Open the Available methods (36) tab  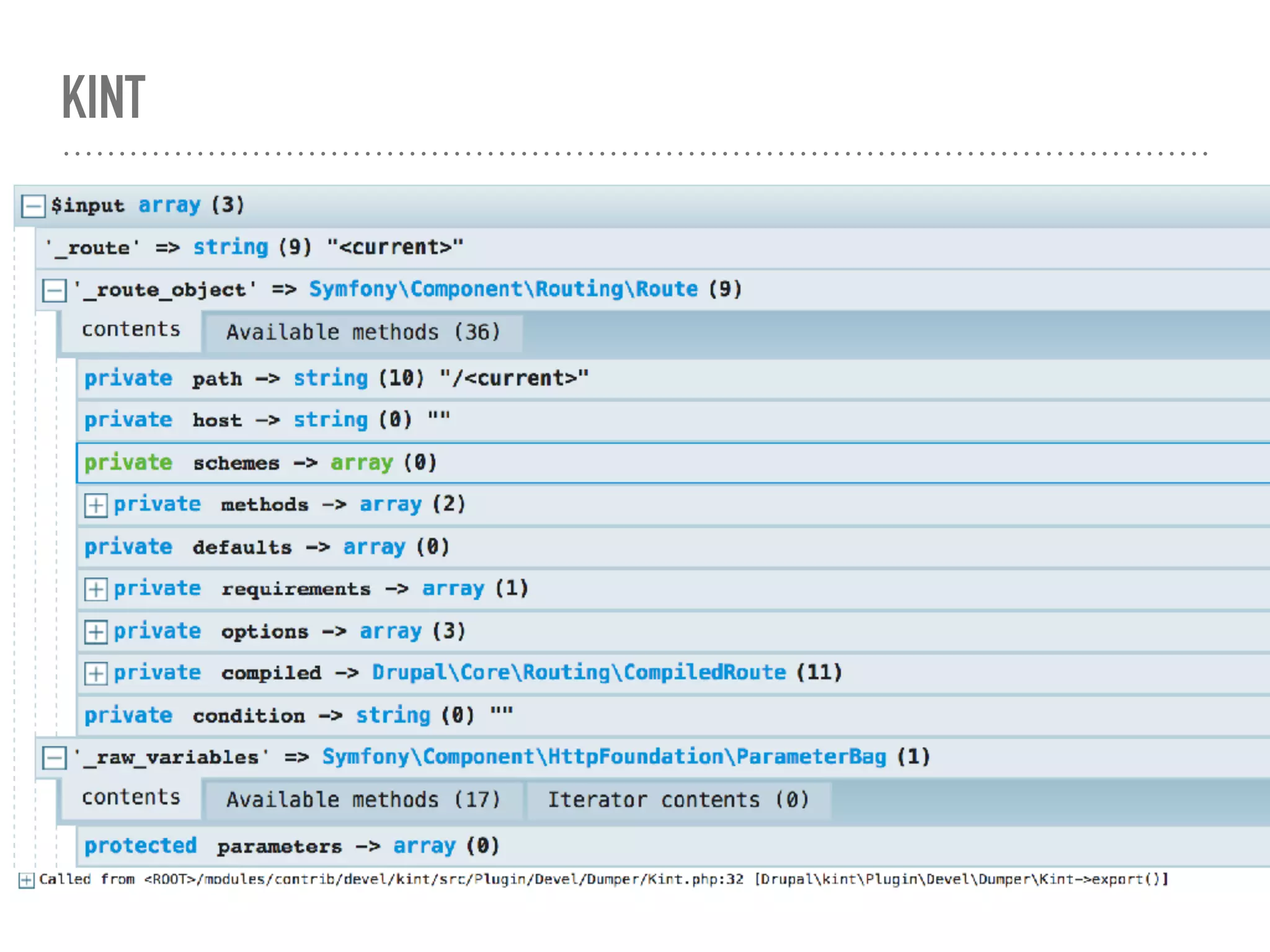(363, 333)
